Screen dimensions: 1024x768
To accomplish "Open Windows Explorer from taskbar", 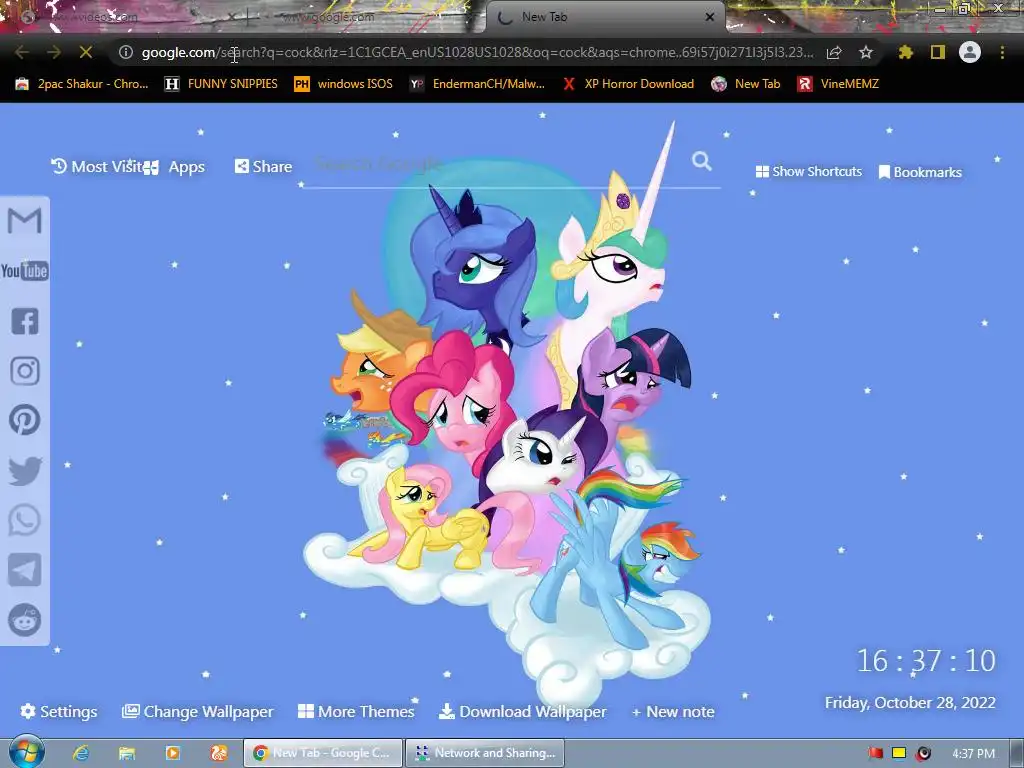I will (x=127, y=753).
